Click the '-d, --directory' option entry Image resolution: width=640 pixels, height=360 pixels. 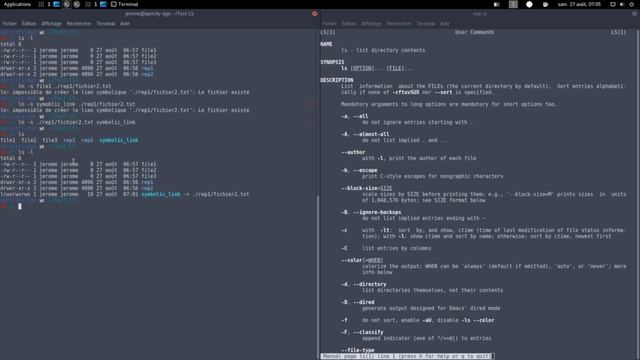(364, 284)
